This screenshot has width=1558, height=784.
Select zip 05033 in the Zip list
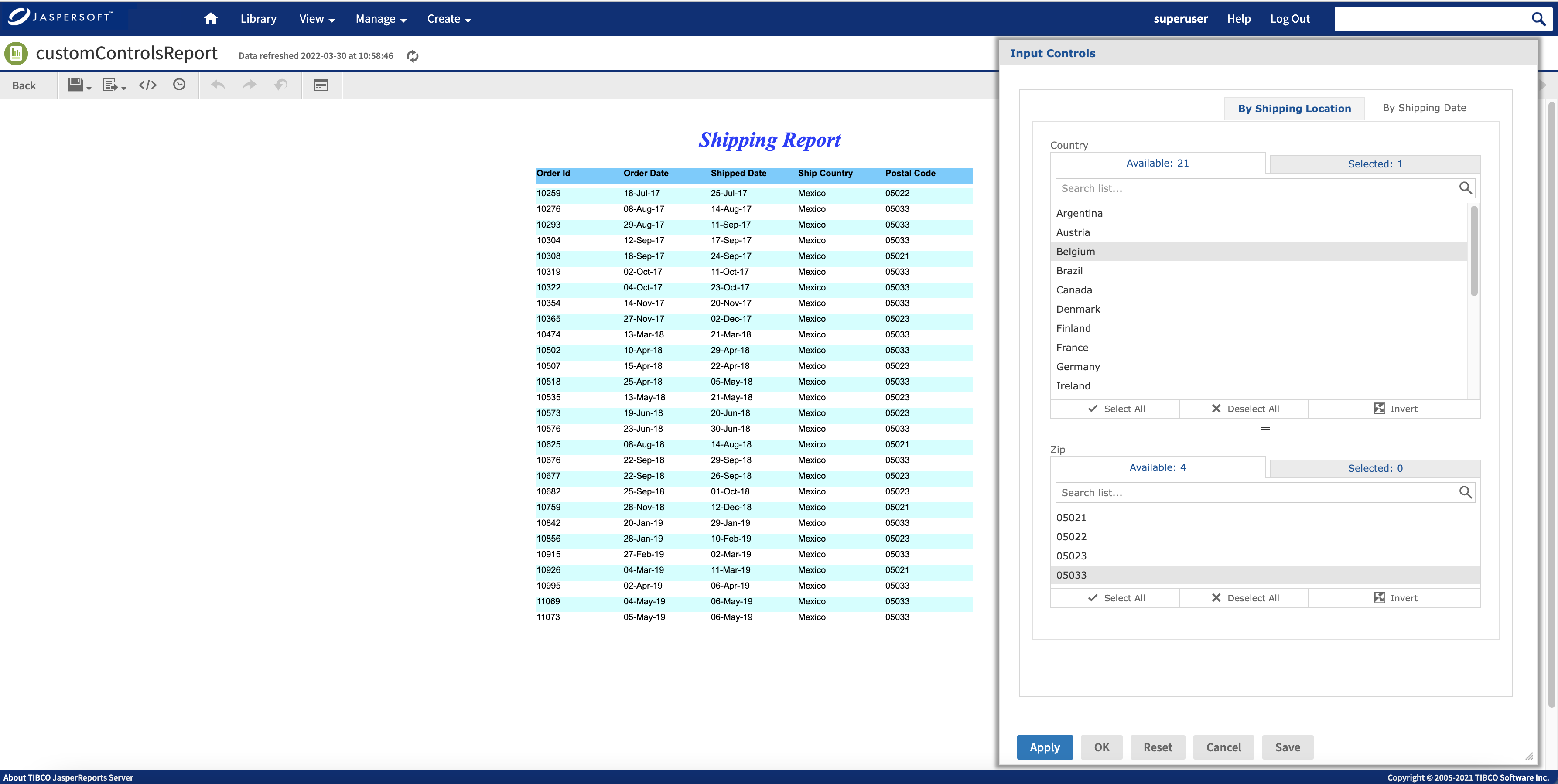pos(1265,575)
